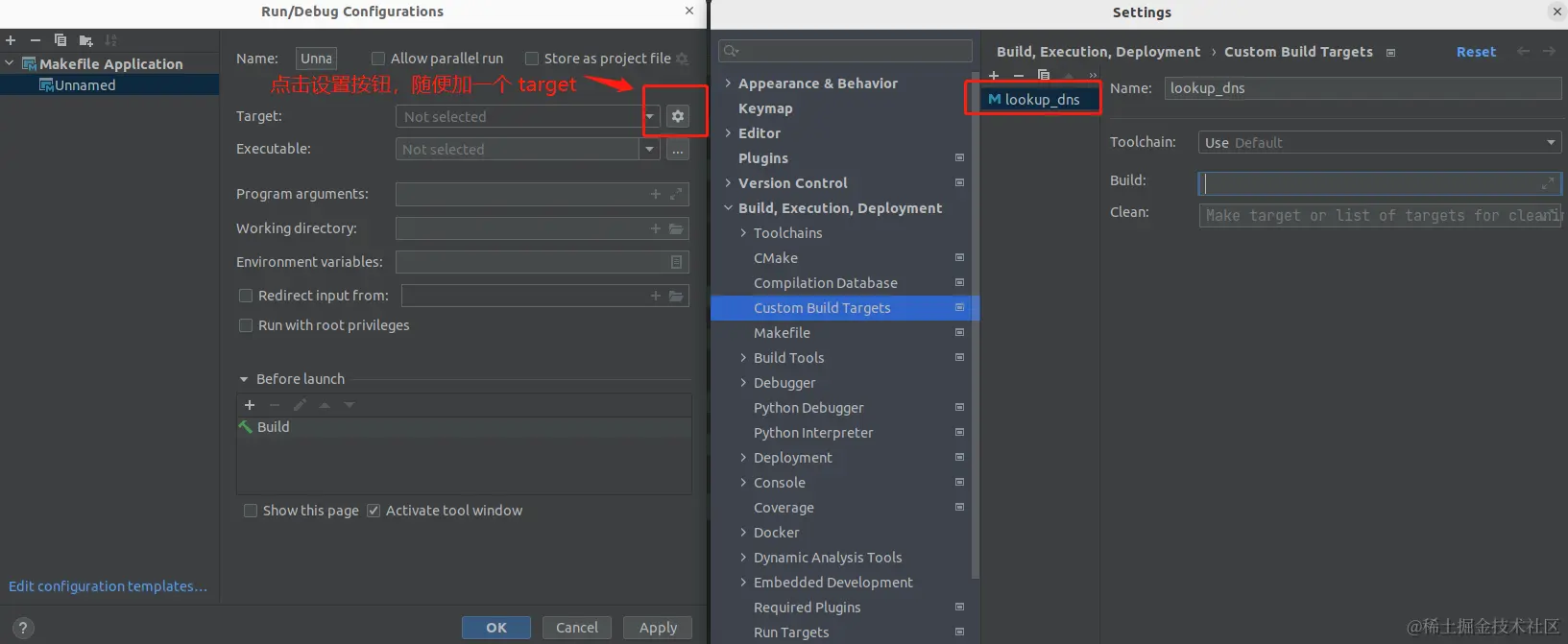
Task: Move the Before launch task up
Action: (x=325, y=405)
